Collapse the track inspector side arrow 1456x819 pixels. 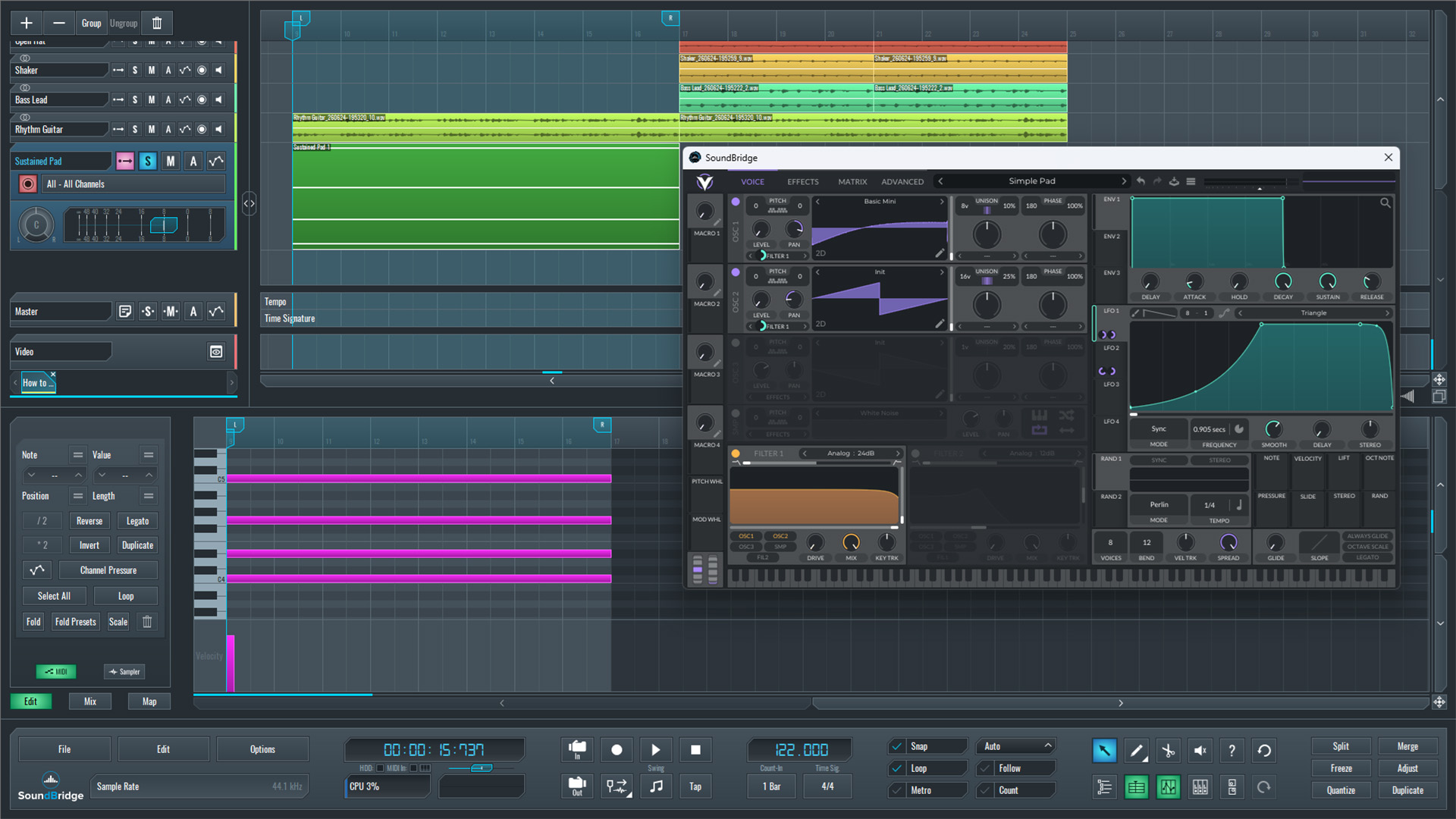[249, 203]
